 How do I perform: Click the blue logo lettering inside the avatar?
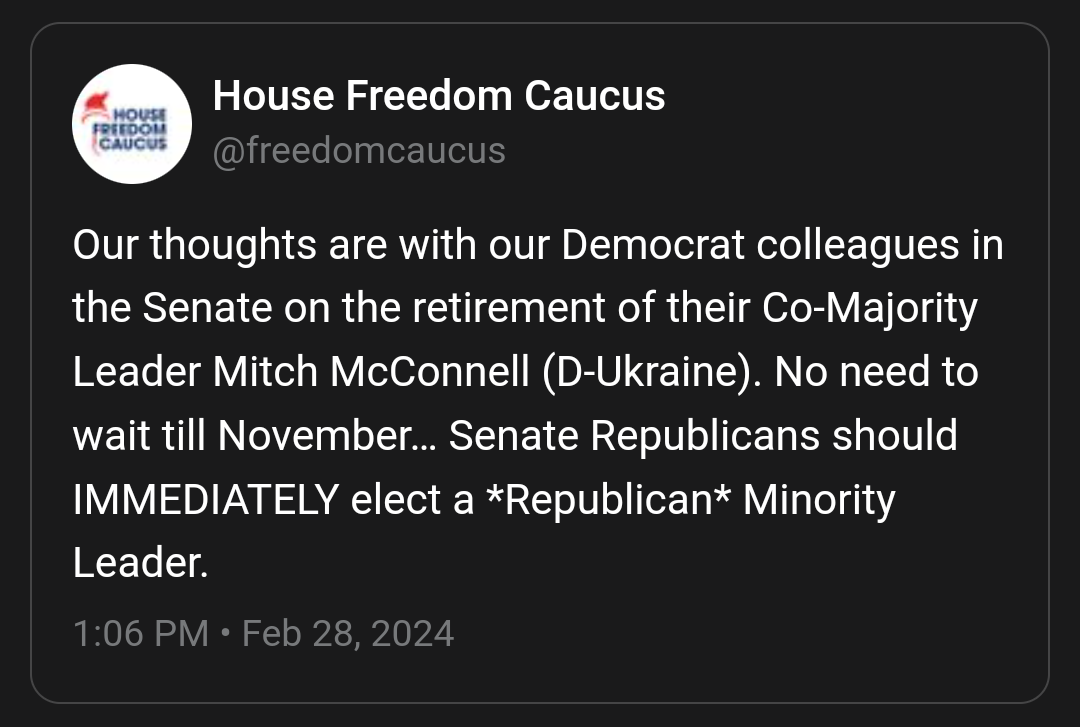[132, 129]
